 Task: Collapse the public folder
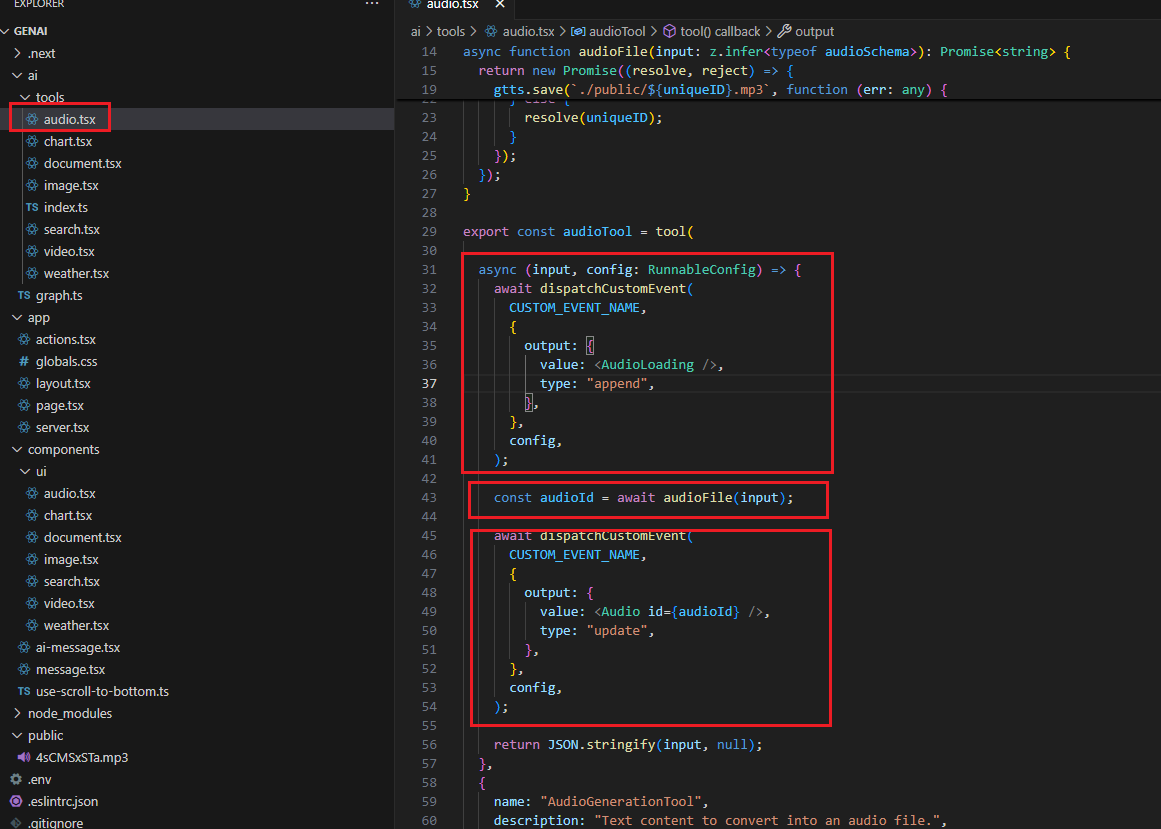pos(17,736)
